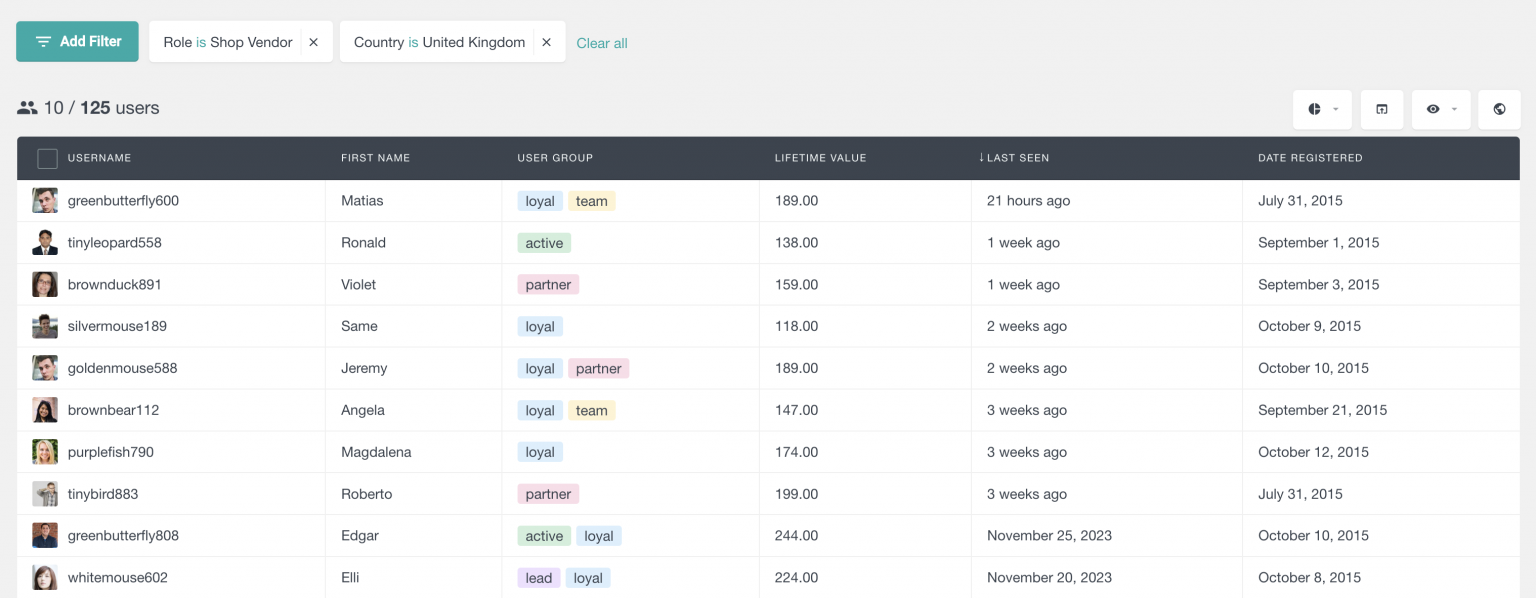
Task: Sort by the Last Seen column
Action: click(1017, 158)
